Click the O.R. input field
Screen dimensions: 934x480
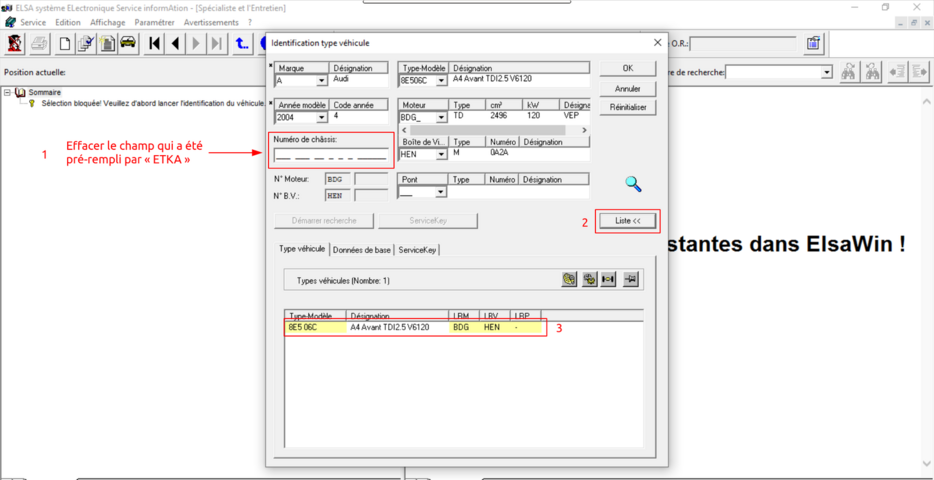[743, 43]
